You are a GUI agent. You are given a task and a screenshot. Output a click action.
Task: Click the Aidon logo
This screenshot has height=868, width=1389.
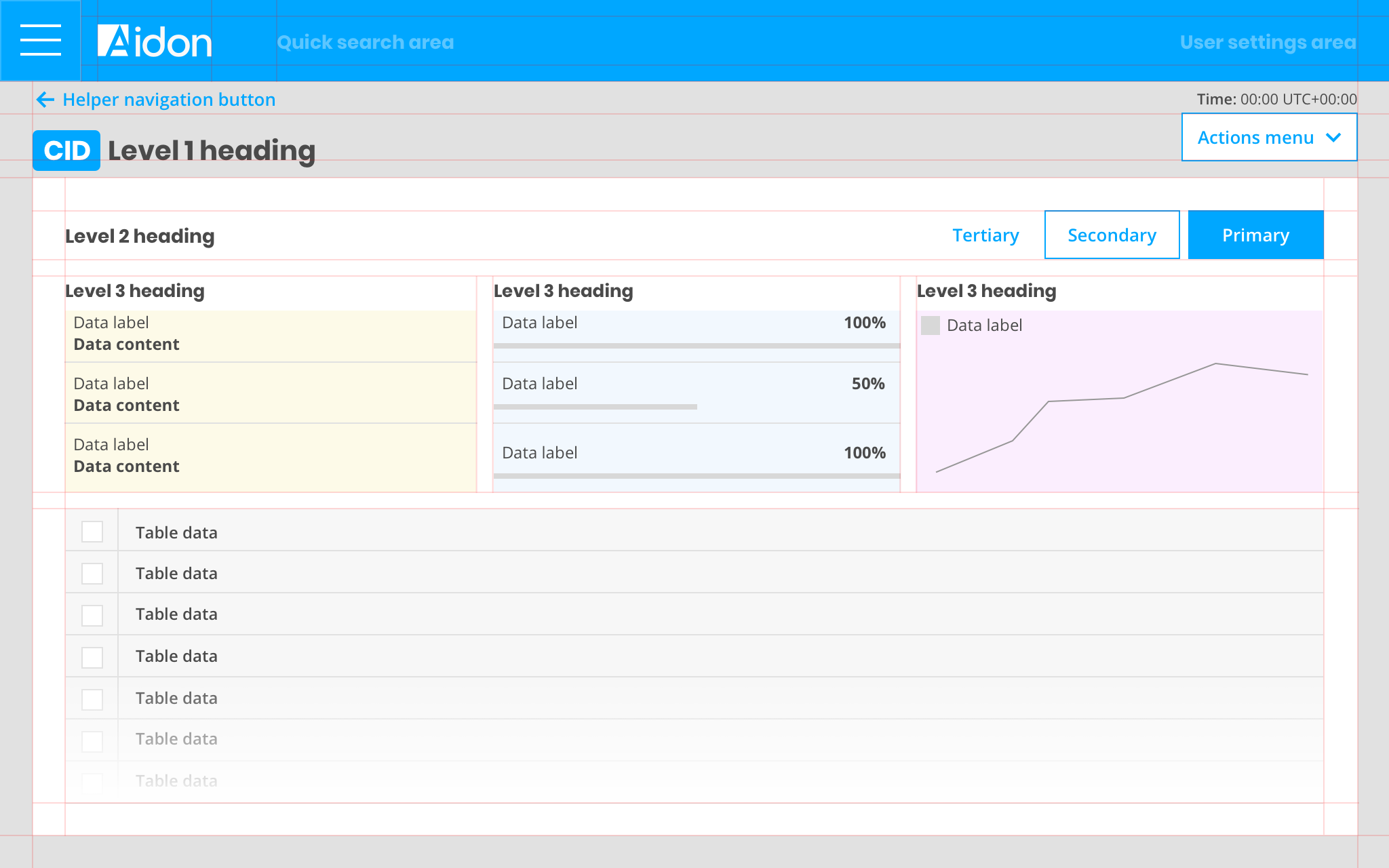[155, 42]
